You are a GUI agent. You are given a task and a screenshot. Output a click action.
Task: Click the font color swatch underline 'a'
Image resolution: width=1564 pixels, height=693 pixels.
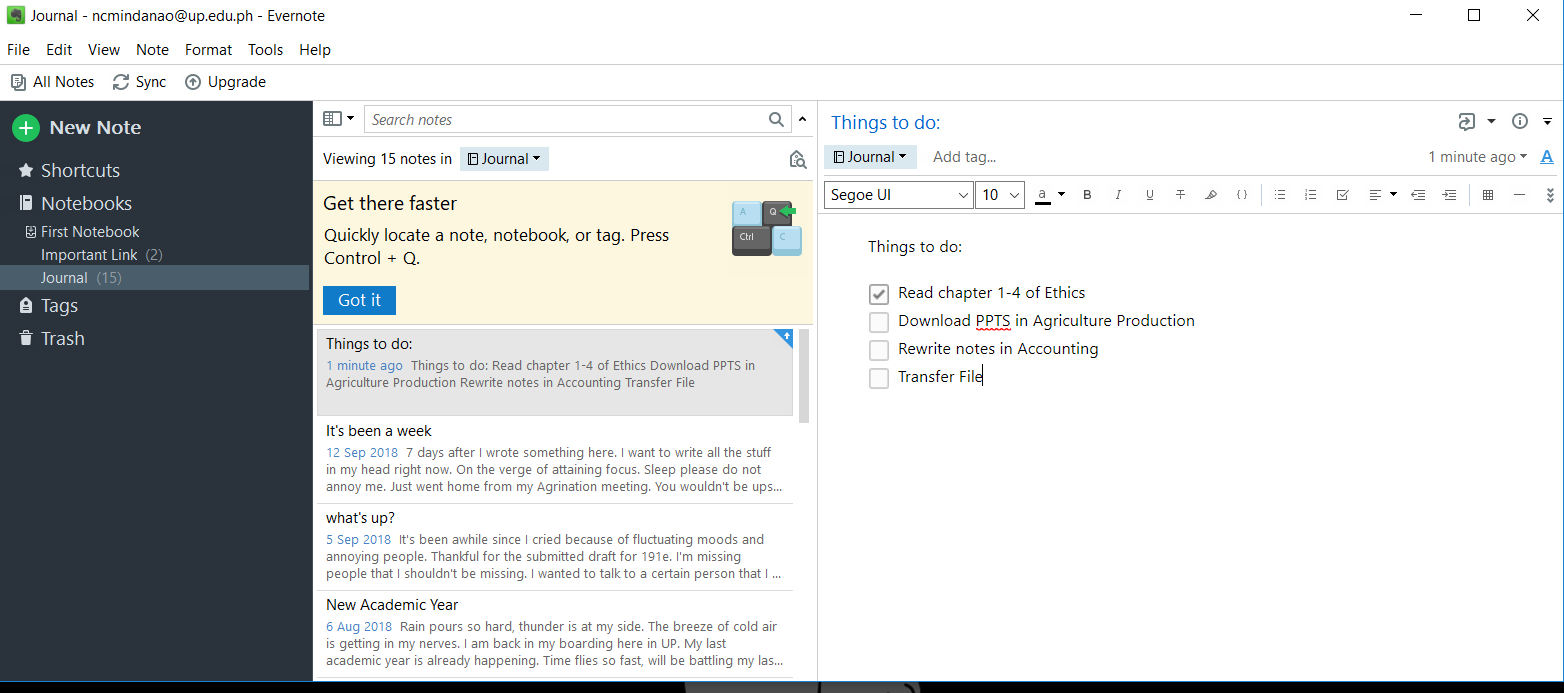pyautogui.click(x=1042, y=195)
